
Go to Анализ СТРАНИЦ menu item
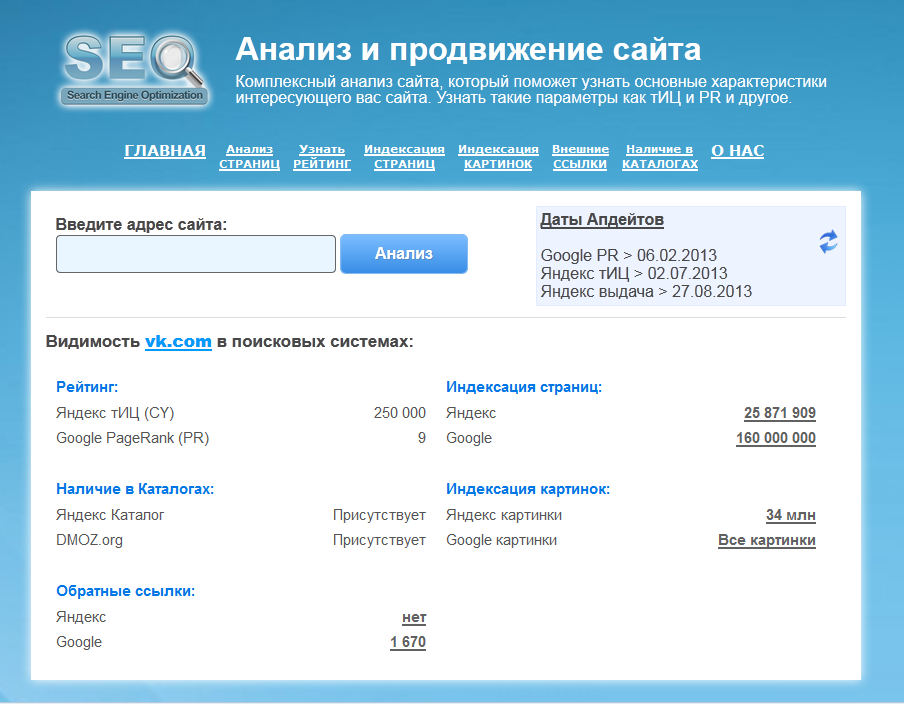(249, 157)
